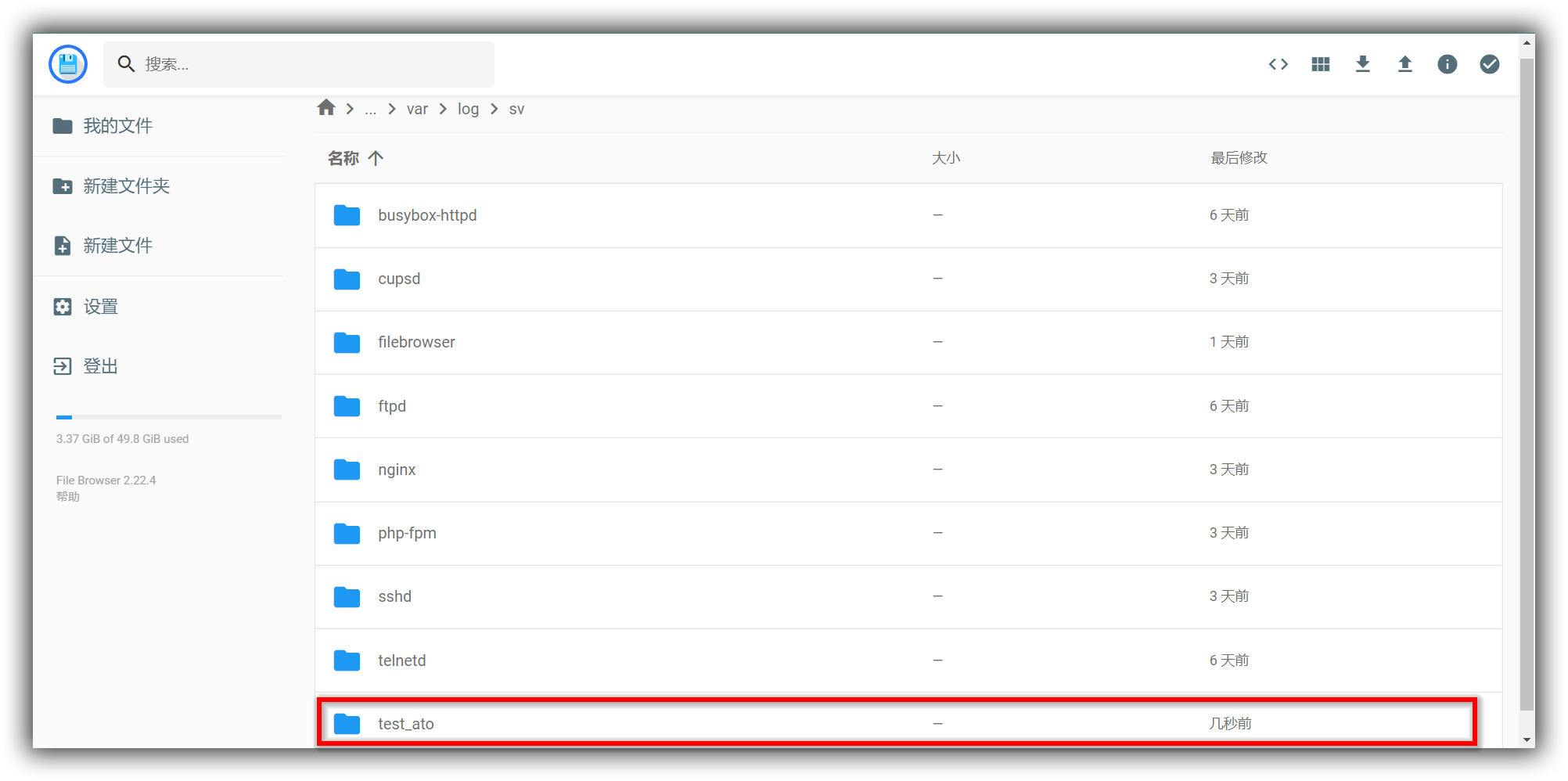Select the test_ato folder icon

coord(347,724)
